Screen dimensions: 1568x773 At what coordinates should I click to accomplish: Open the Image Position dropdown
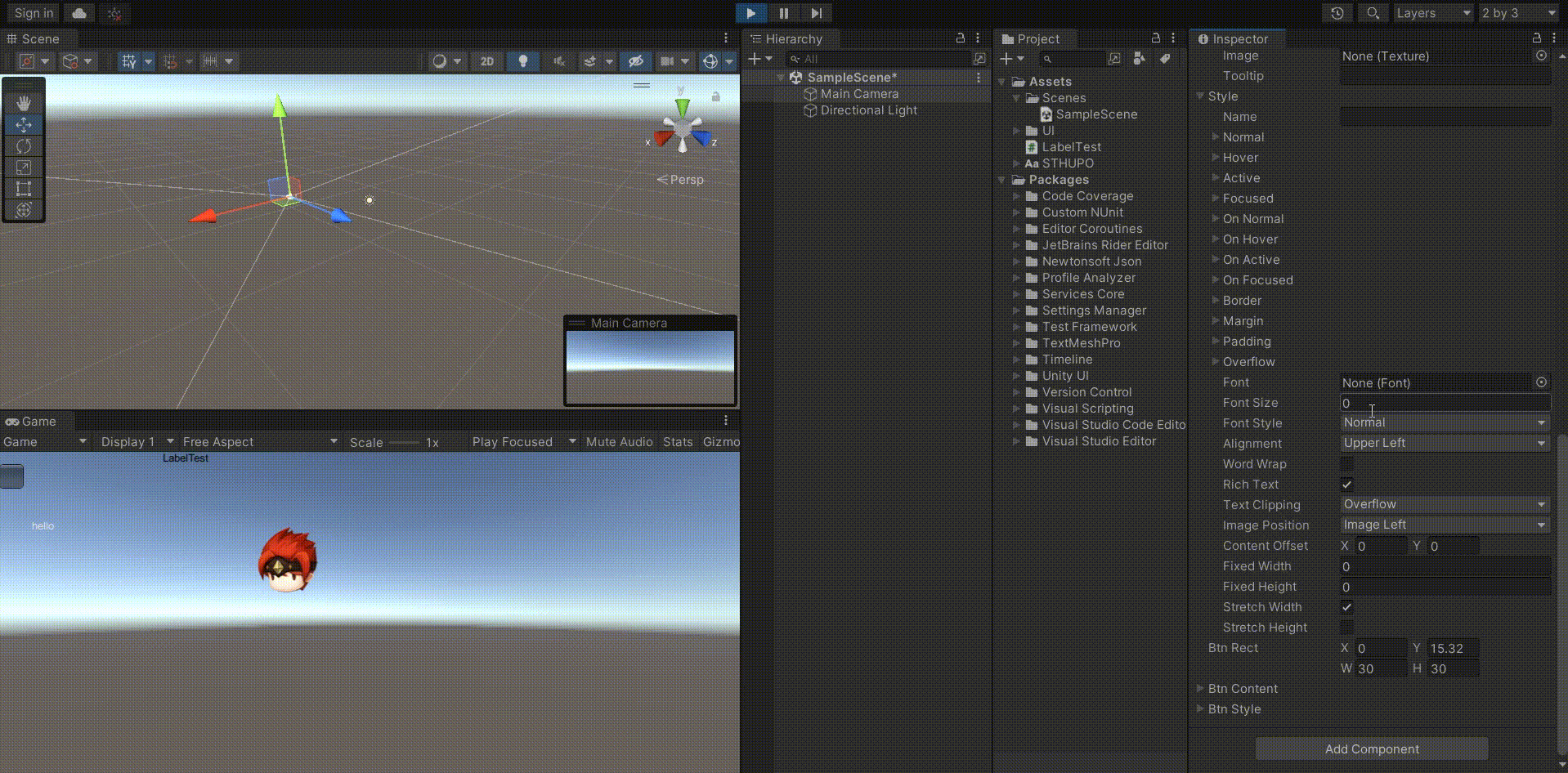(x=1445, y=525)
